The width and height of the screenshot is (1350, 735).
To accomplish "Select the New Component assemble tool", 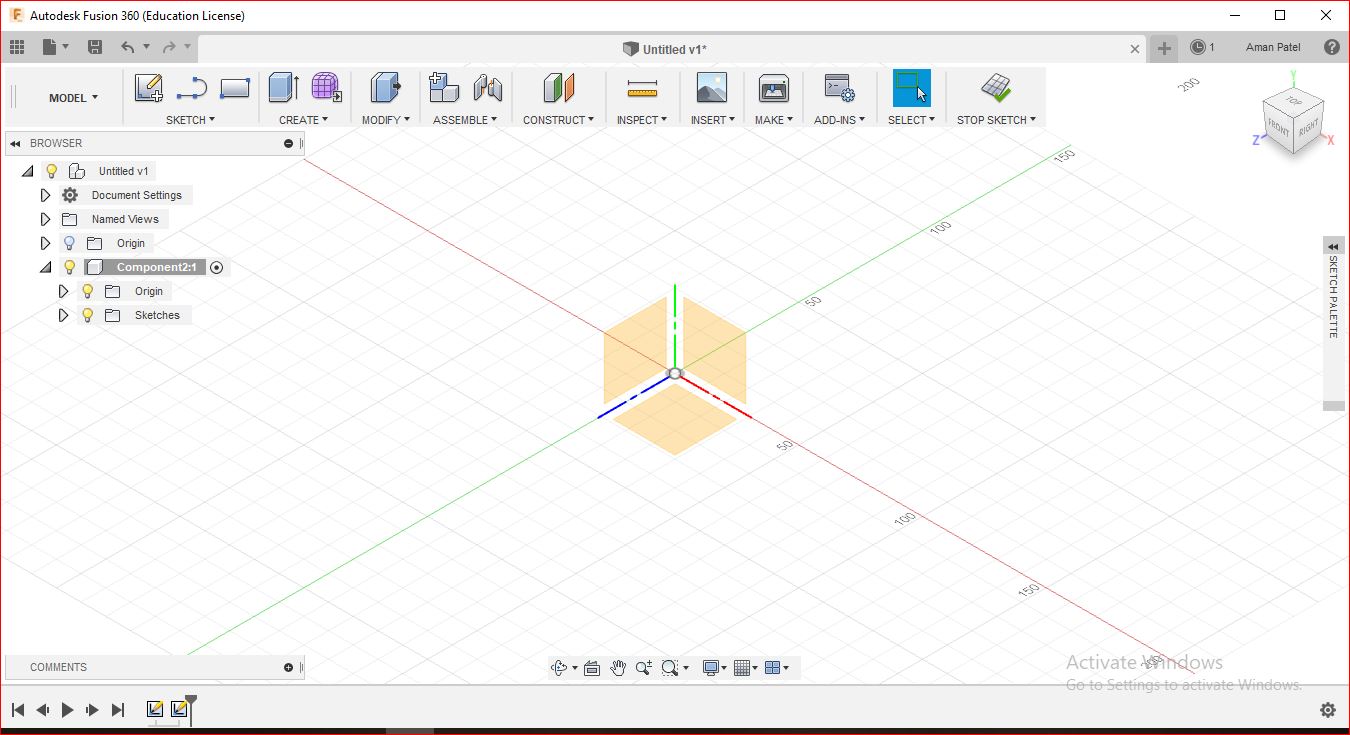I will (444, 88).
